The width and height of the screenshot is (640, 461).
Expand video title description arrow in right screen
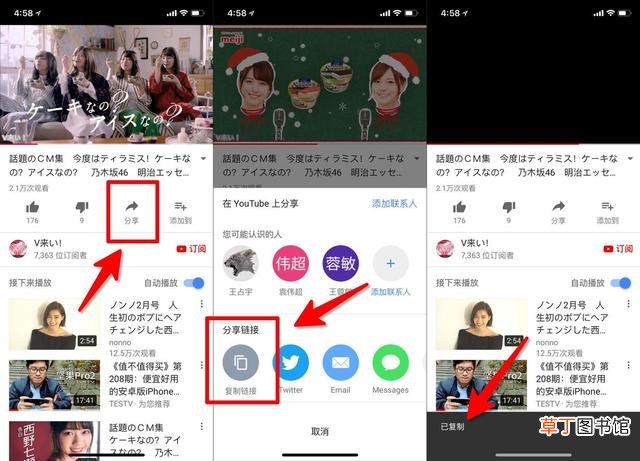[x=630, y=158]
